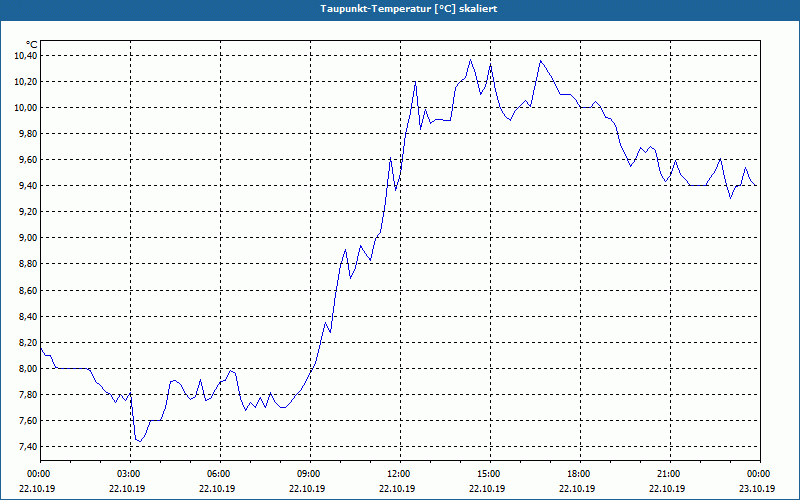Select the 23.10.19 date label

point(757,488)
